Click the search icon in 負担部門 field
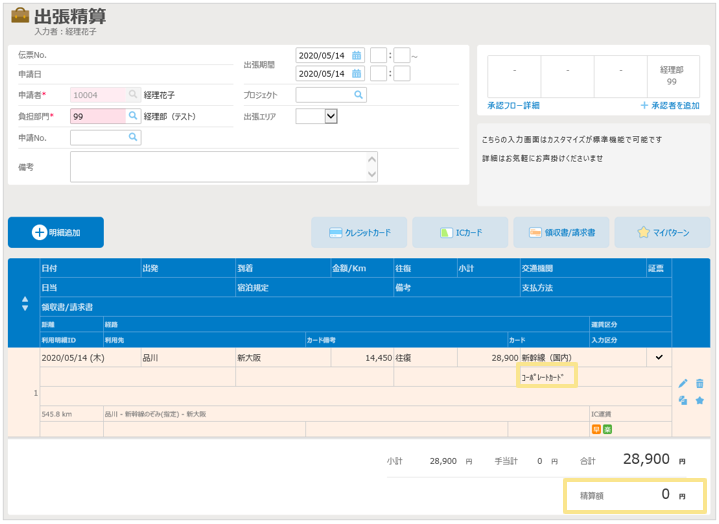Screen dimensions: 719x524 (133, 116)
